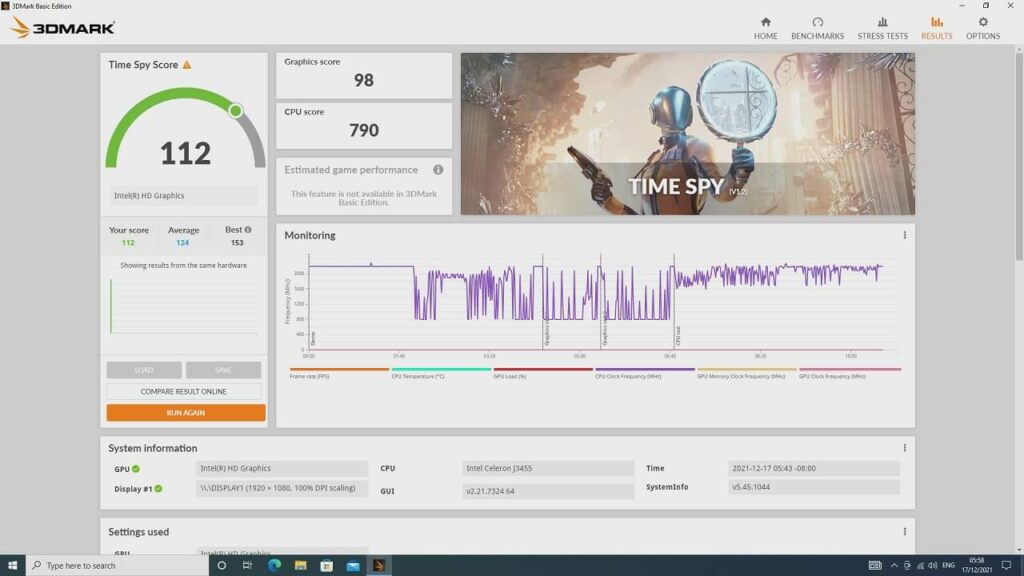Click the 3DMark taskbar icon

point(379,565)
